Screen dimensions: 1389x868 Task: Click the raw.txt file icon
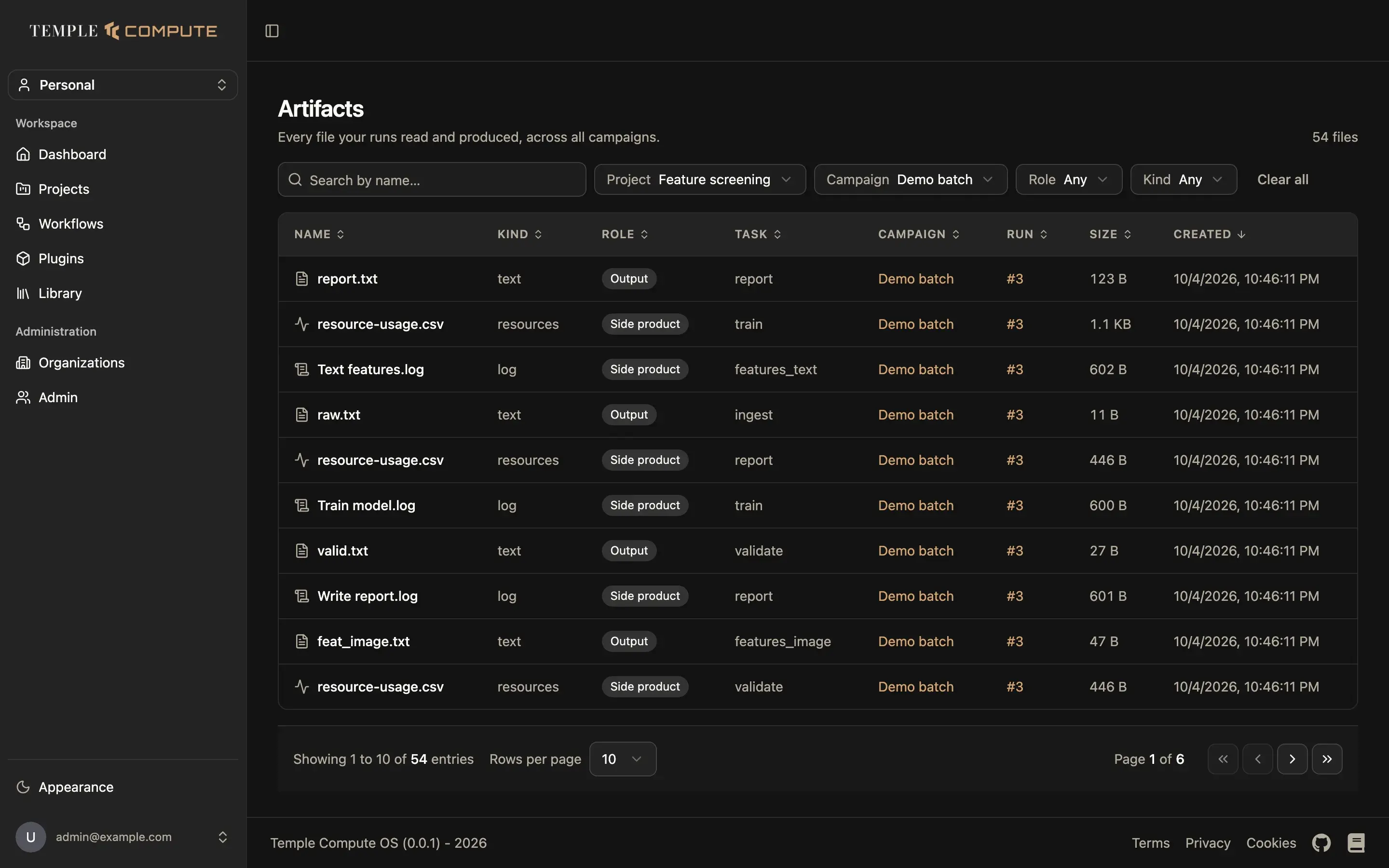302,415
